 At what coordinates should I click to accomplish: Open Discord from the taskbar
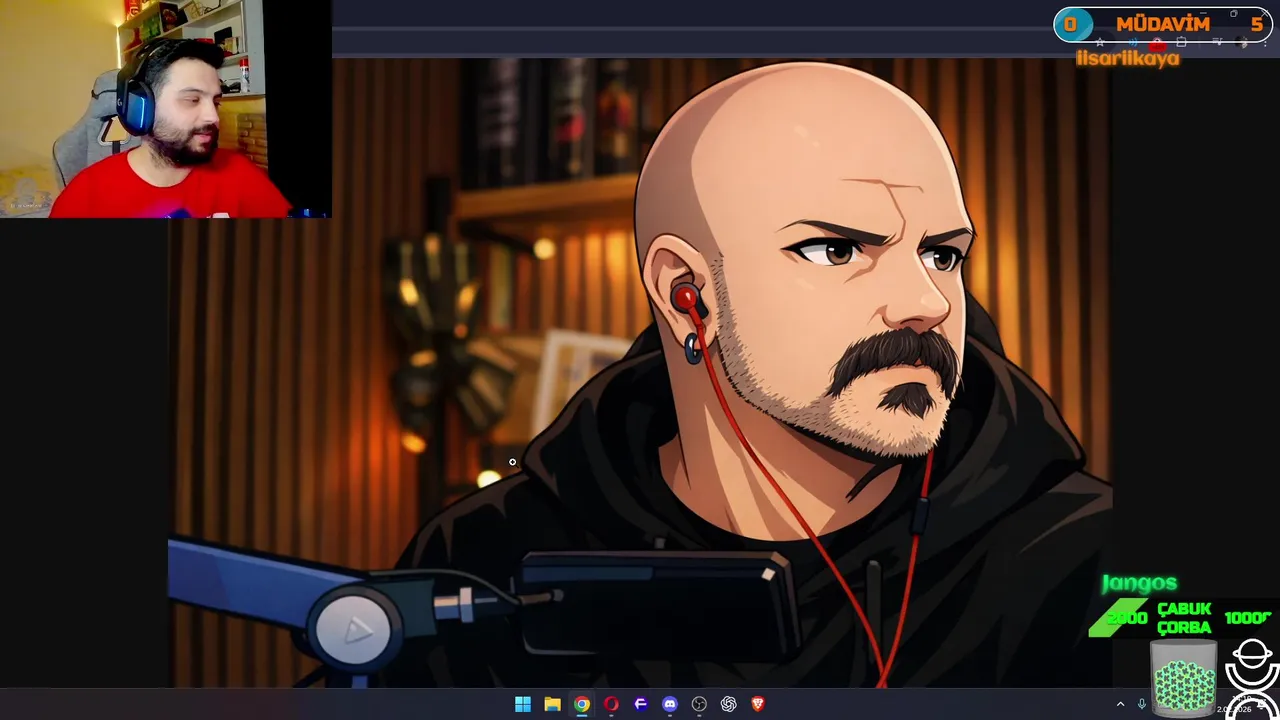(670, 704)
